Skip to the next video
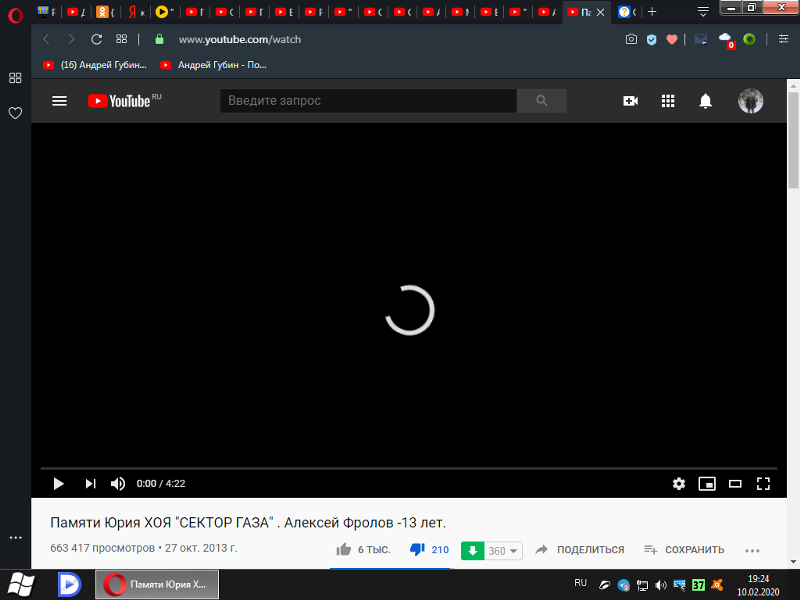Screen dimensions: 800x600 tap(90, 483)
